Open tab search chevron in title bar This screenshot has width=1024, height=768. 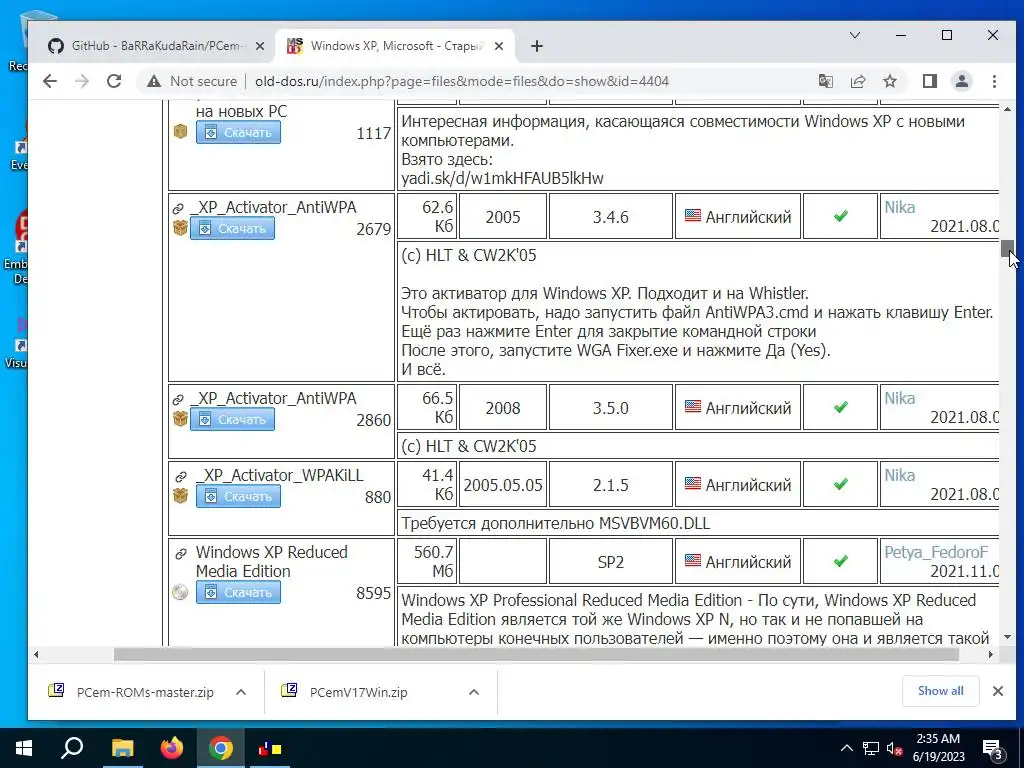point(854,35)
